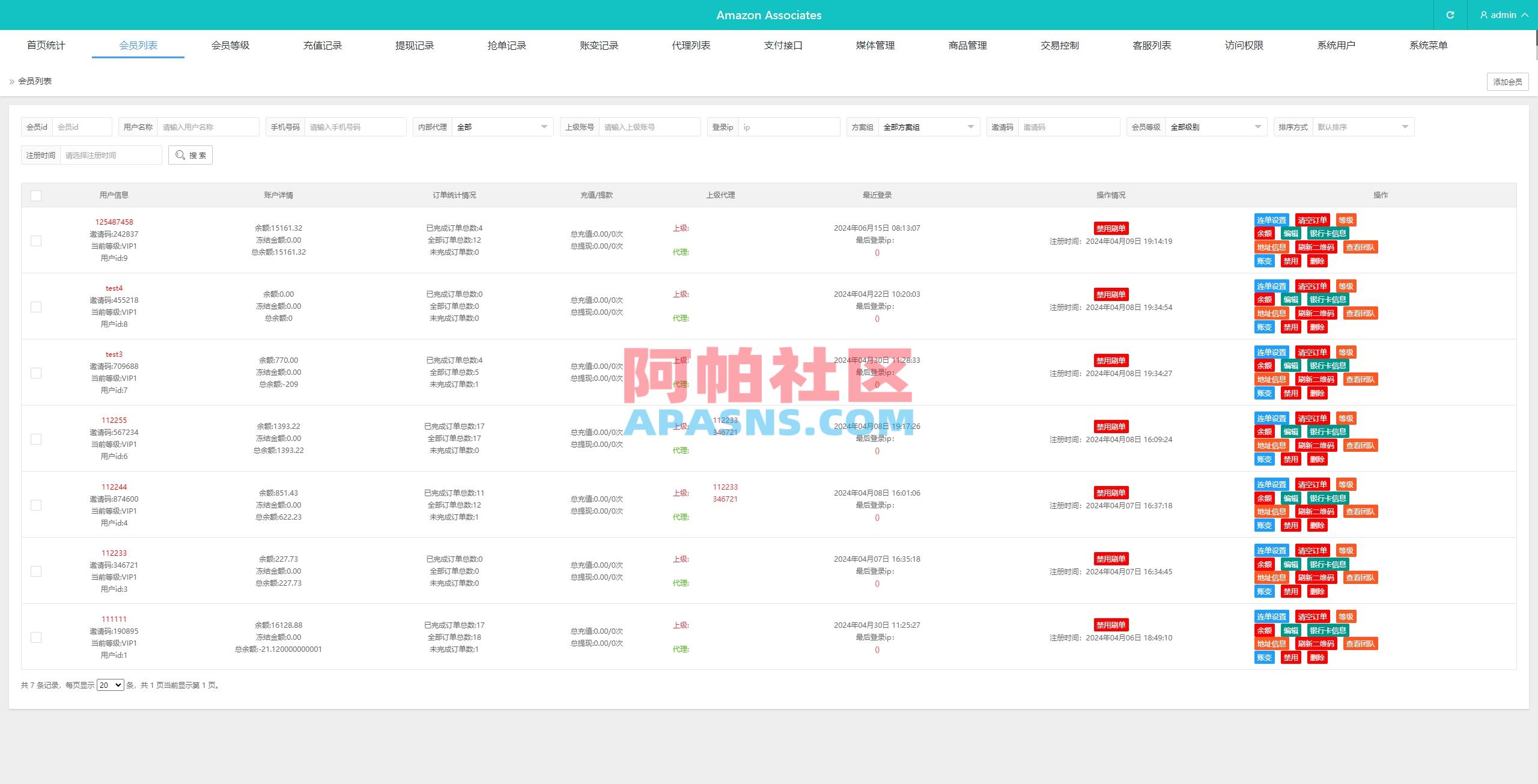Click the refresh icon in the top bar
This screenshot has width=1538, height=784.
[x=1451, y=15]
